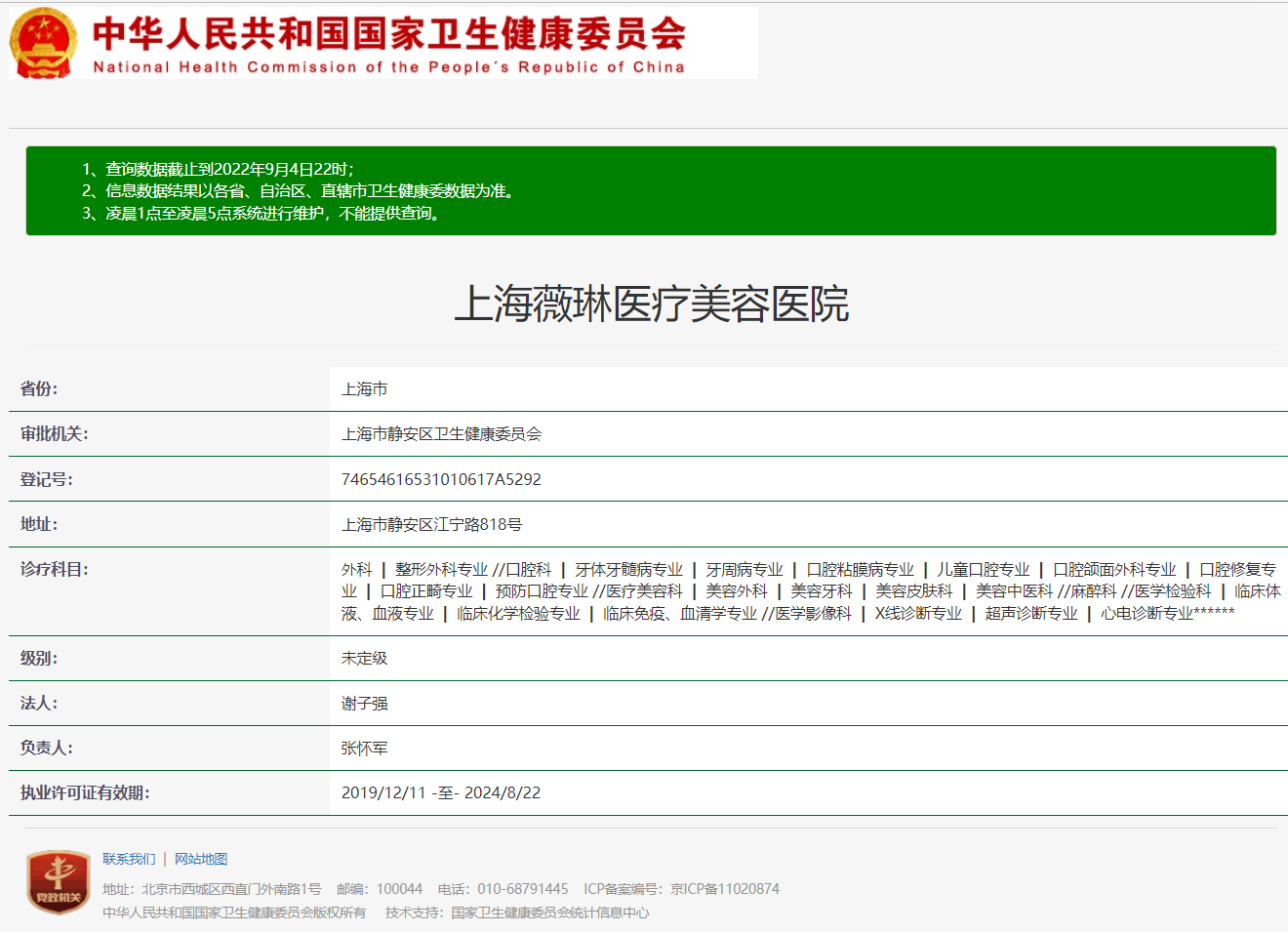Click the footer ICP number 京ICP备11020874

(x=725, y=889)
